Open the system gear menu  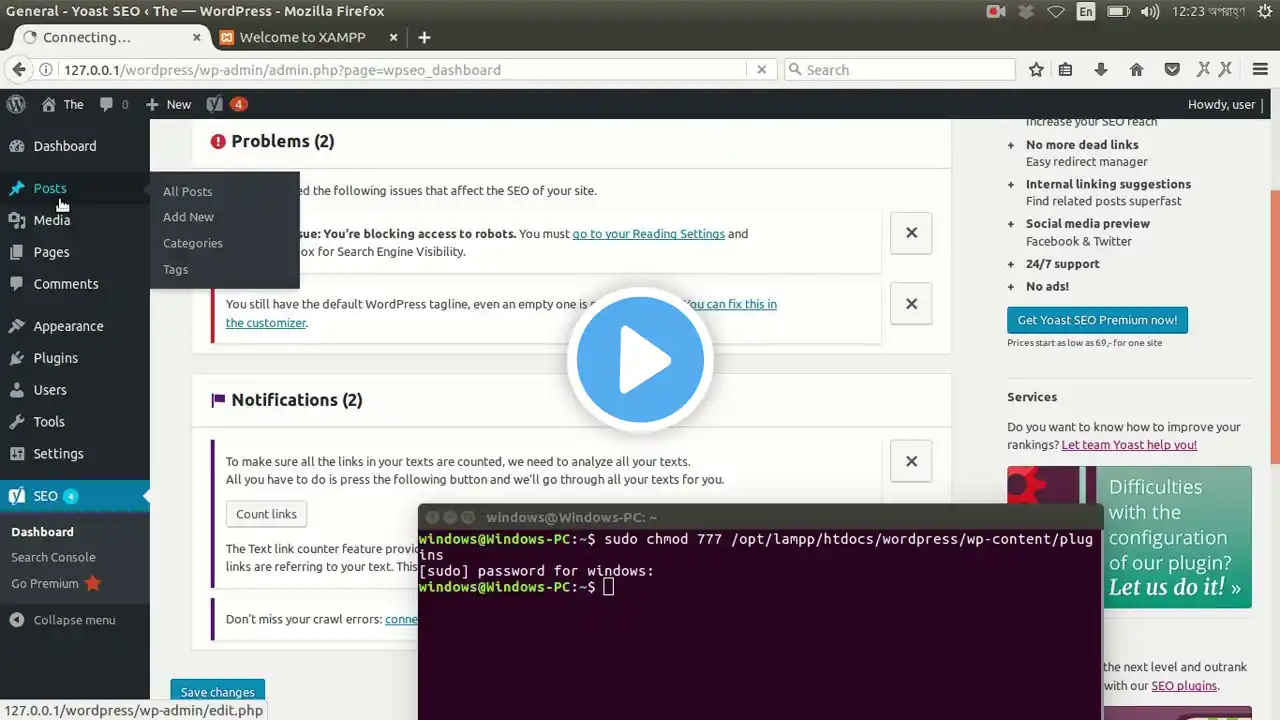1263,12
